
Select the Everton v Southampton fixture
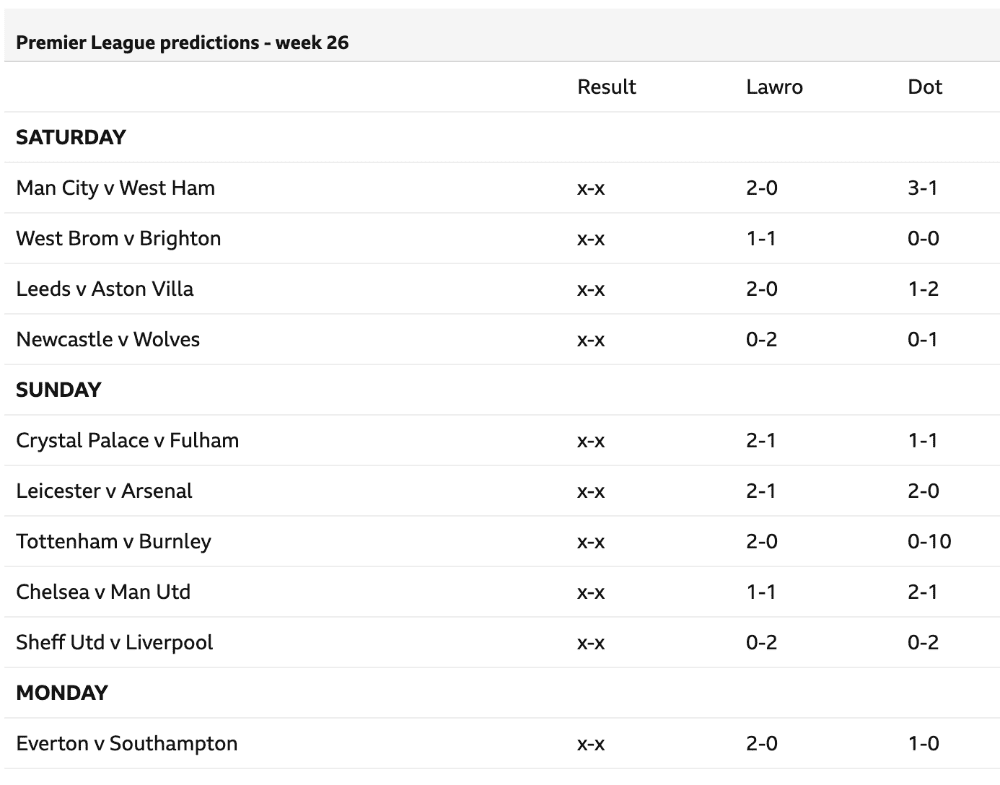click(x=127, y=743)
